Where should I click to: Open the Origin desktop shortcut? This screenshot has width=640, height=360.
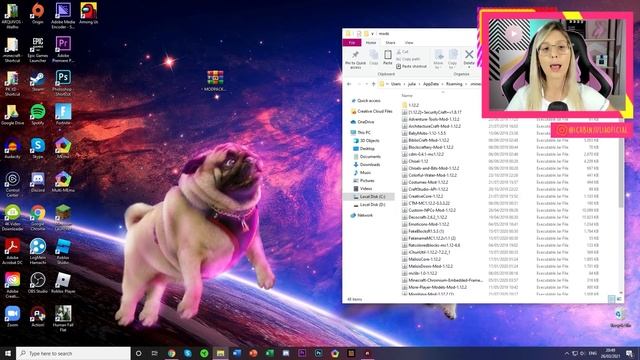click(38, 13)
